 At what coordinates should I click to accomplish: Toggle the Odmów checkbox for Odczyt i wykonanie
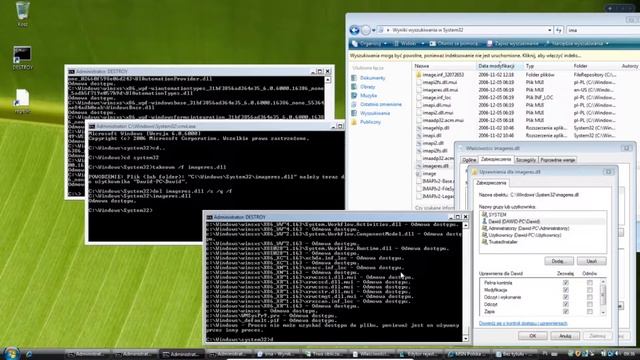(589, 297)
